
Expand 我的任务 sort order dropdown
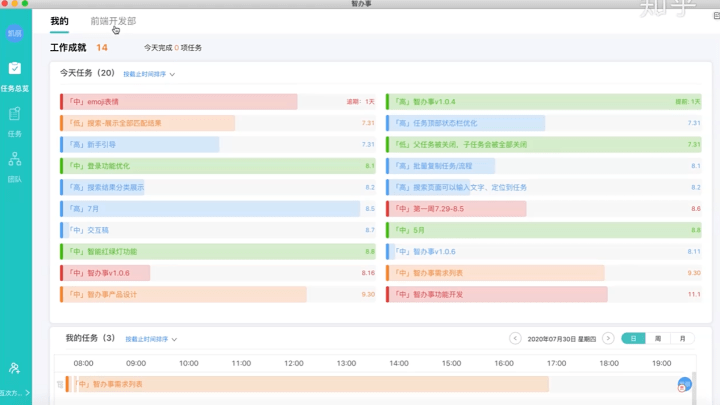pos(150,340)
